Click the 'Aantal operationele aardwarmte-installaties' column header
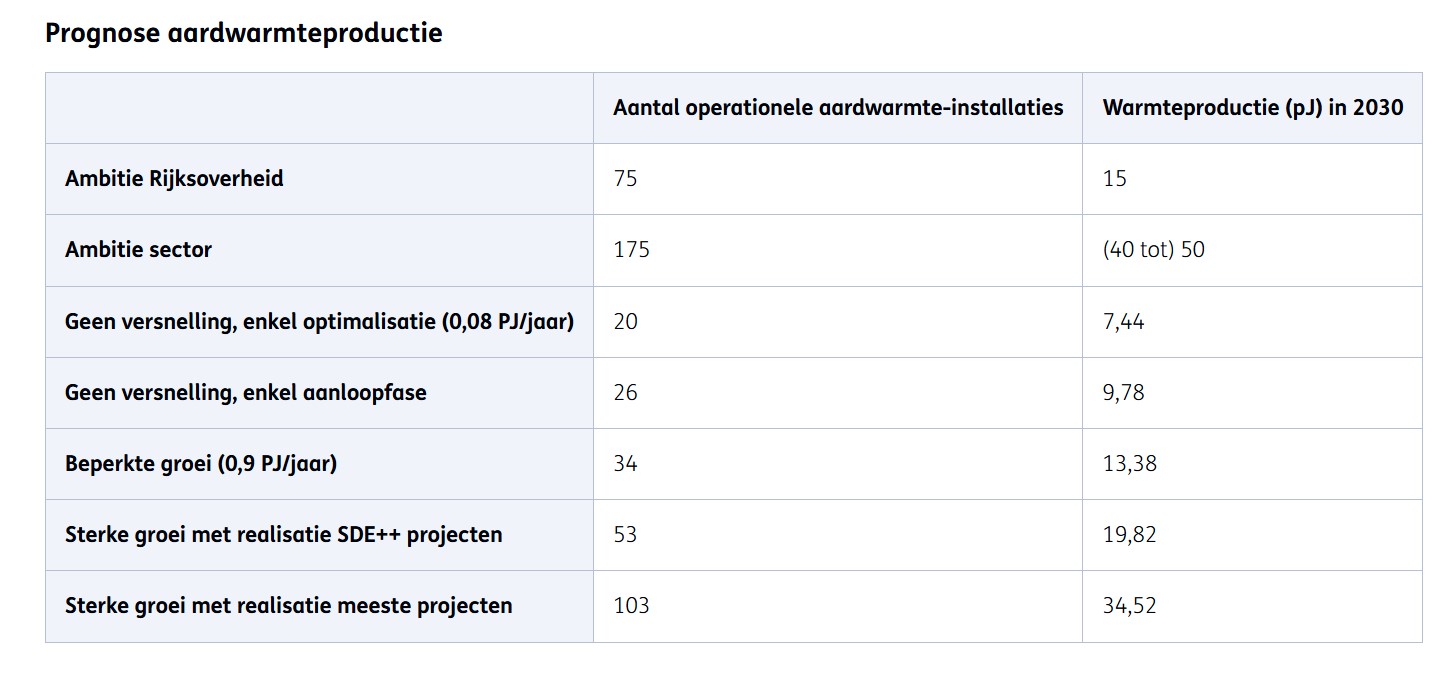This screenshot has height=697, width=1450. [x=838, y=108]
